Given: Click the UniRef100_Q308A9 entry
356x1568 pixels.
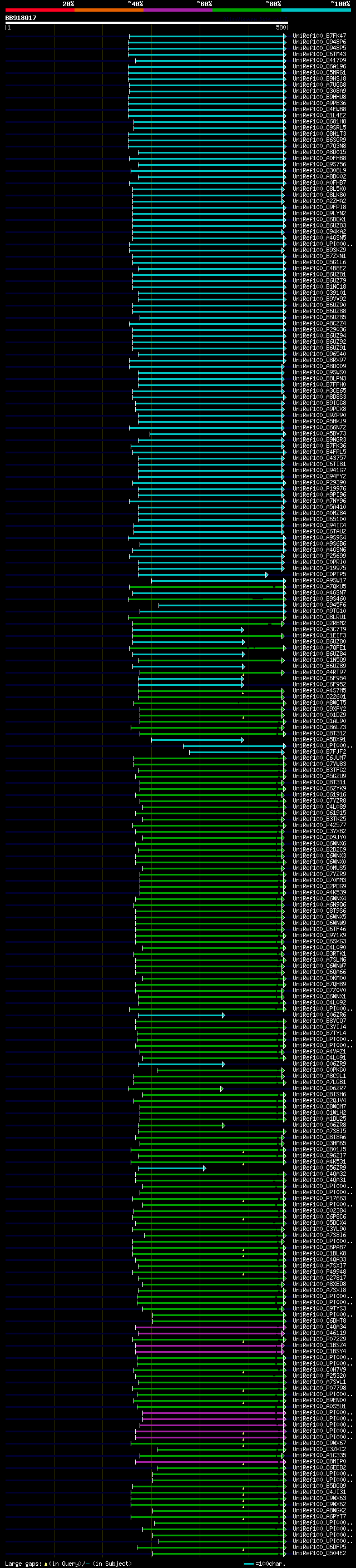Looking at the screenshot, I should click(x=319, y=91).
